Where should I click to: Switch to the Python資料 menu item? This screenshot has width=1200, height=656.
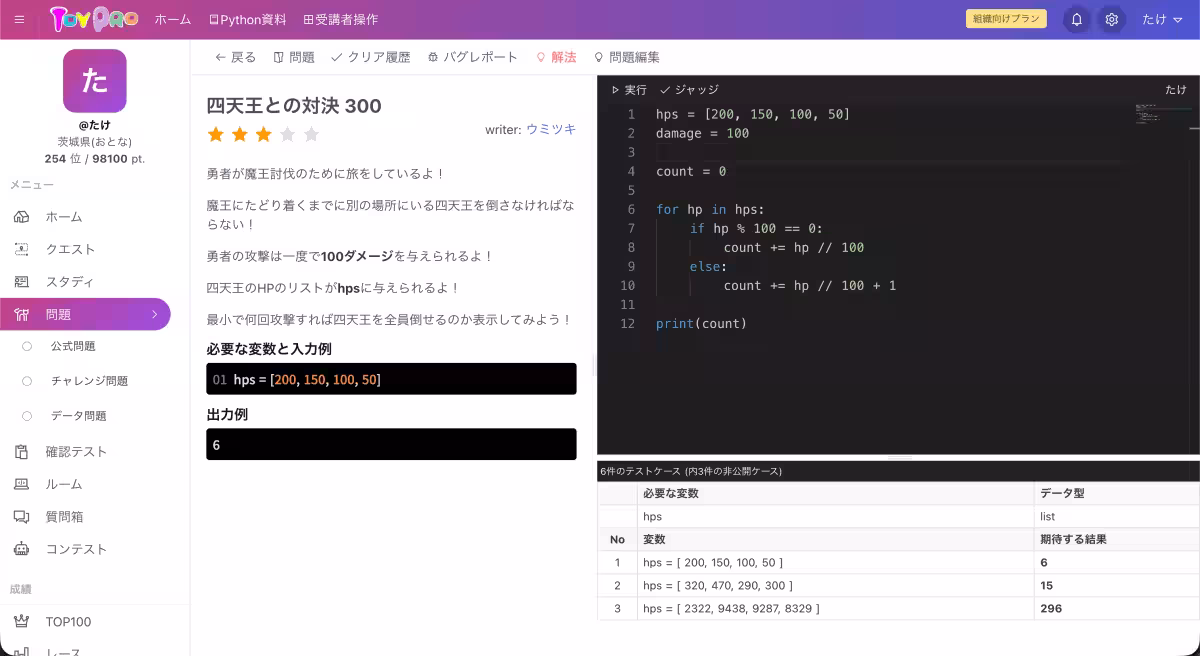coord(247,19)
